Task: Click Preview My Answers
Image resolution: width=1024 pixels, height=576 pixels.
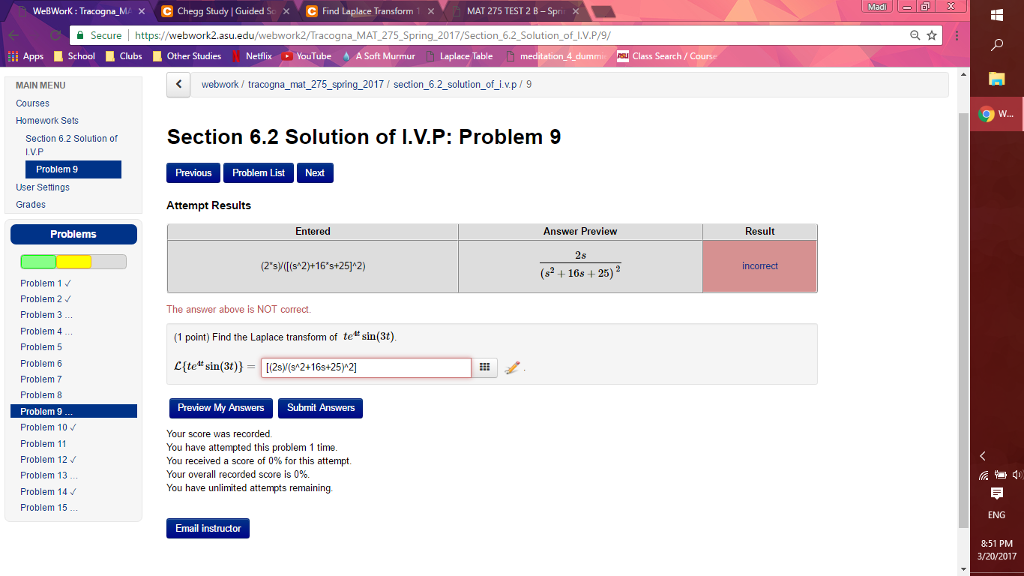Action: (x=221, y=408)
